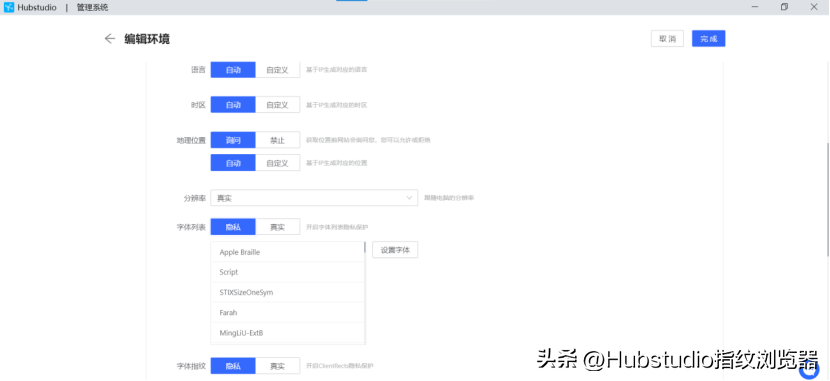The image size is (830, 381).
Task: Choose 自动 for geolocation source
Action: pos(233,163)
